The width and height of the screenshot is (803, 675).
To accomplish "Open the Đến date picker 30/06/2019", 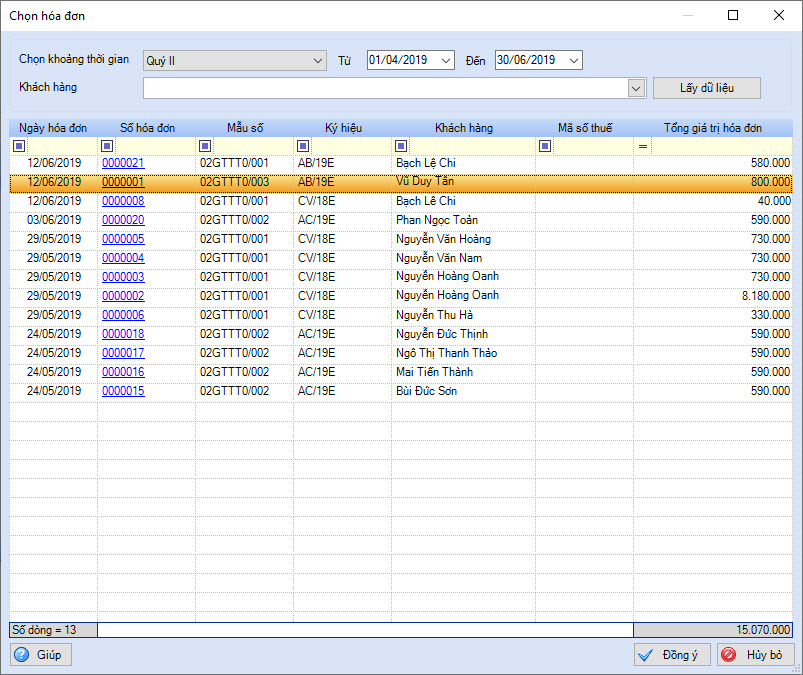I will (574, 60).
